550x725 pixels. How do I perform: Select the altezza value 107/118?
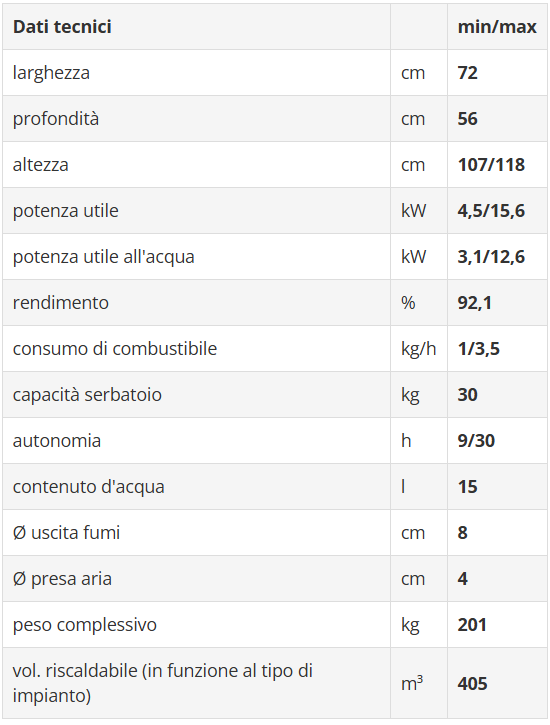click(x=491, y=165)
